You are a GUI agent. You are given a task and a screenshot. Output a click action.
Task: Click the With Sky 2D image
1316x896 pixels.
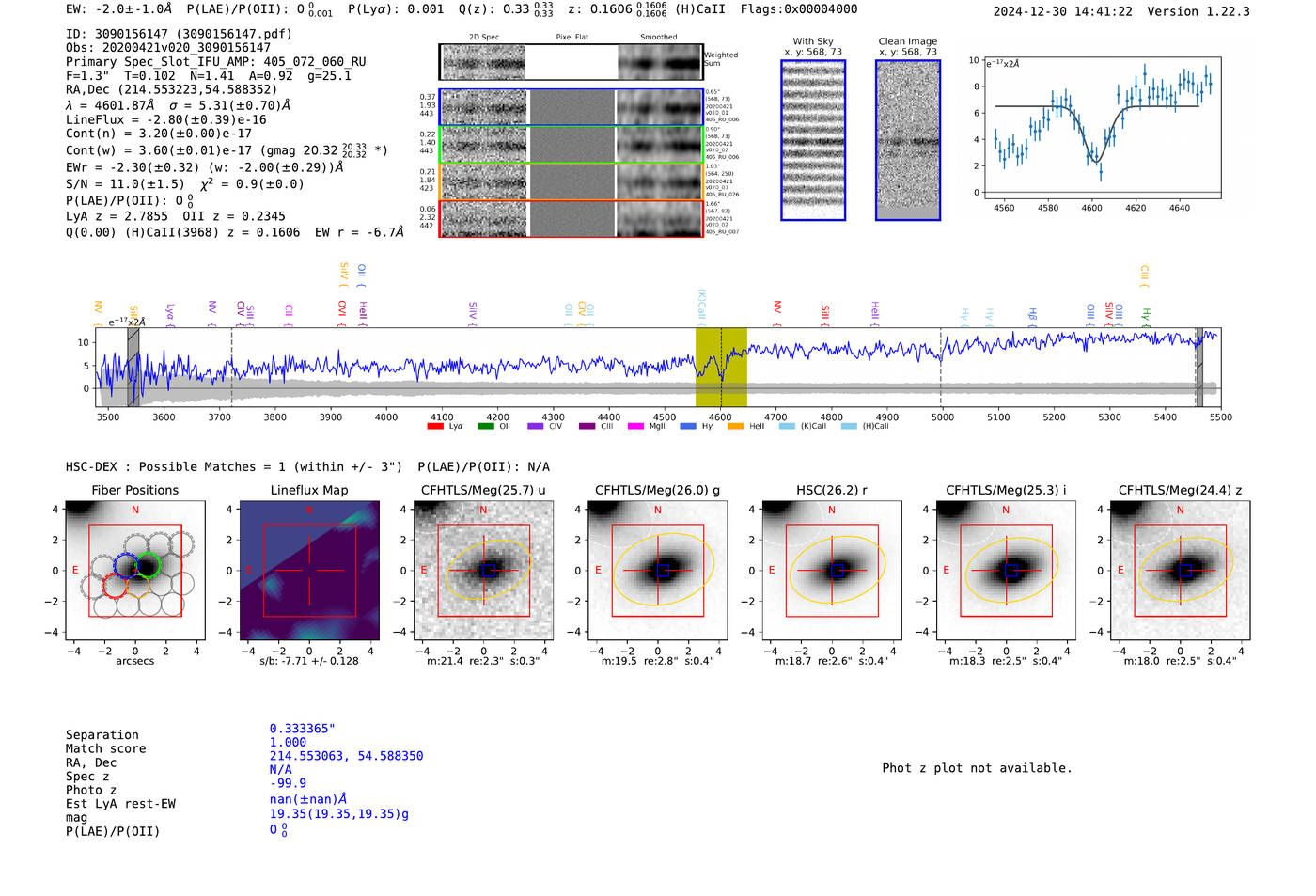(813, 140)
